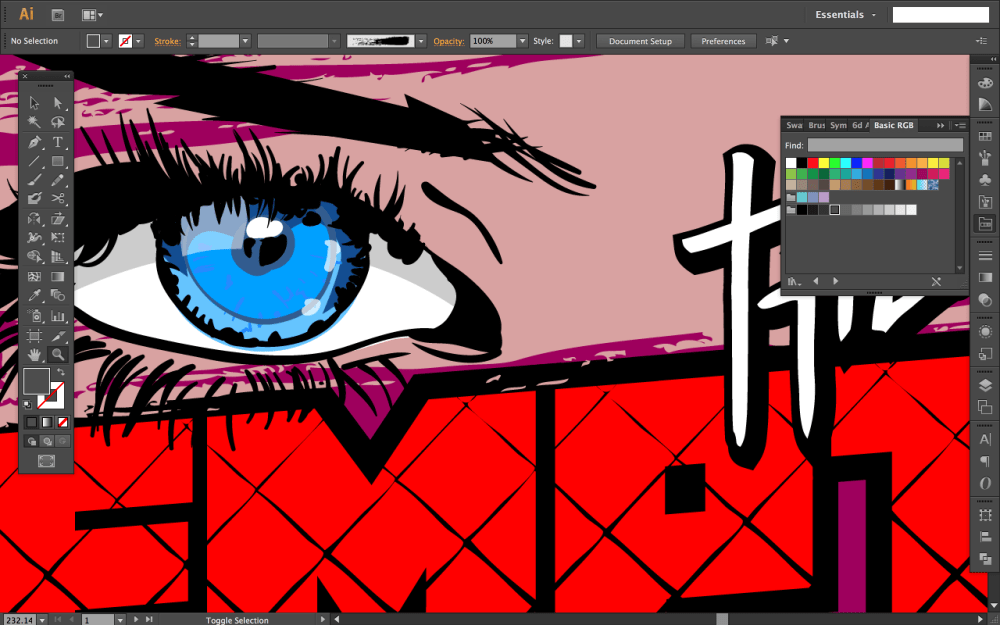Open Preferences from the control bar

pos(723,41)
